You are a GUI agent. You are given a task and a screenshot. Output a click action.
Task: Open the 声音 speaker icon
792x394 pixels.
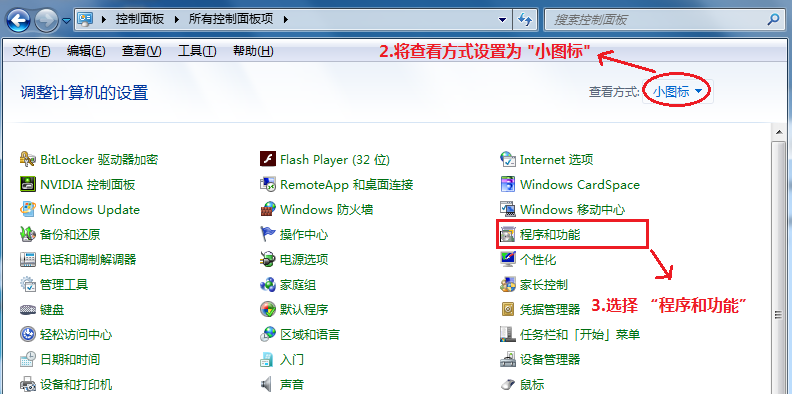point(267,384)
